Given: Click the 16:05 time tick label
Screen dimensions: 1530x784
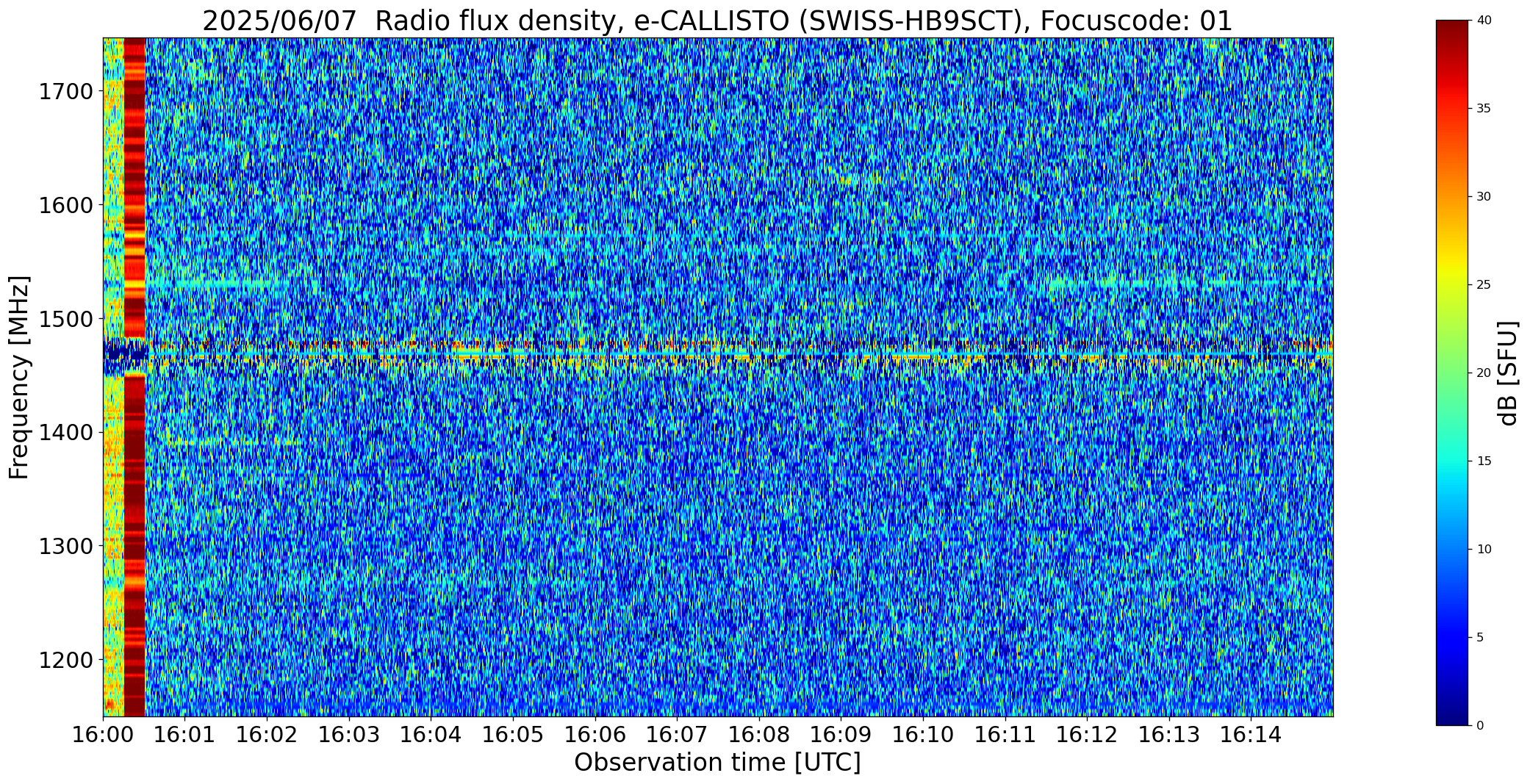Looking at the screenshot, I should [x=513, y=735].
